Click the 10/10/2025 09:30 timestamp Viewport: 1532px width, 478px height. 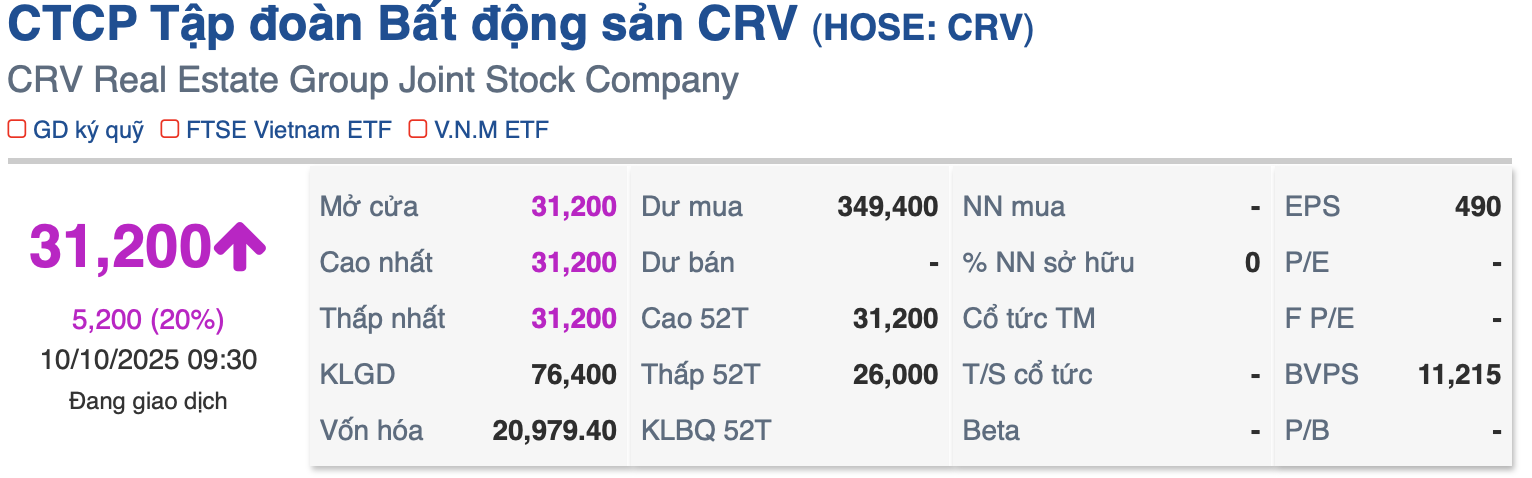(x=148, y=360)
